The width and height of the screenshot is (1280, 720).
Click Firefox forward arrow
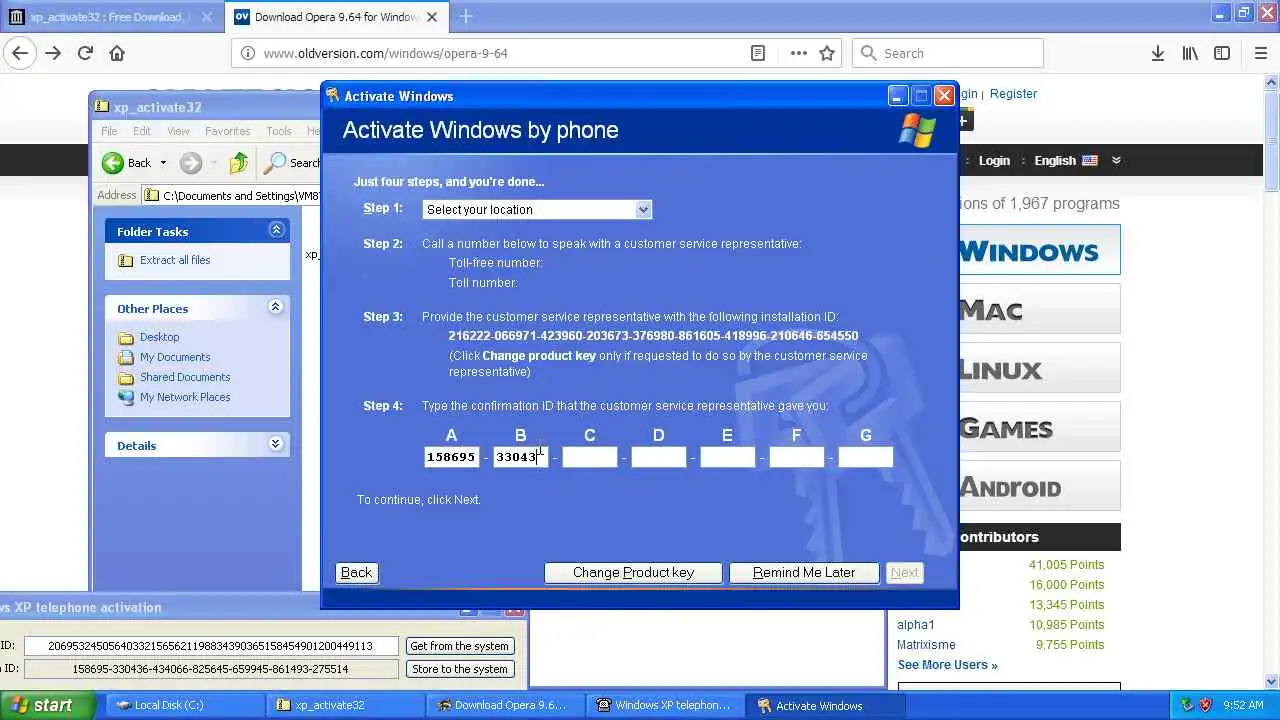tap(53, 53)
